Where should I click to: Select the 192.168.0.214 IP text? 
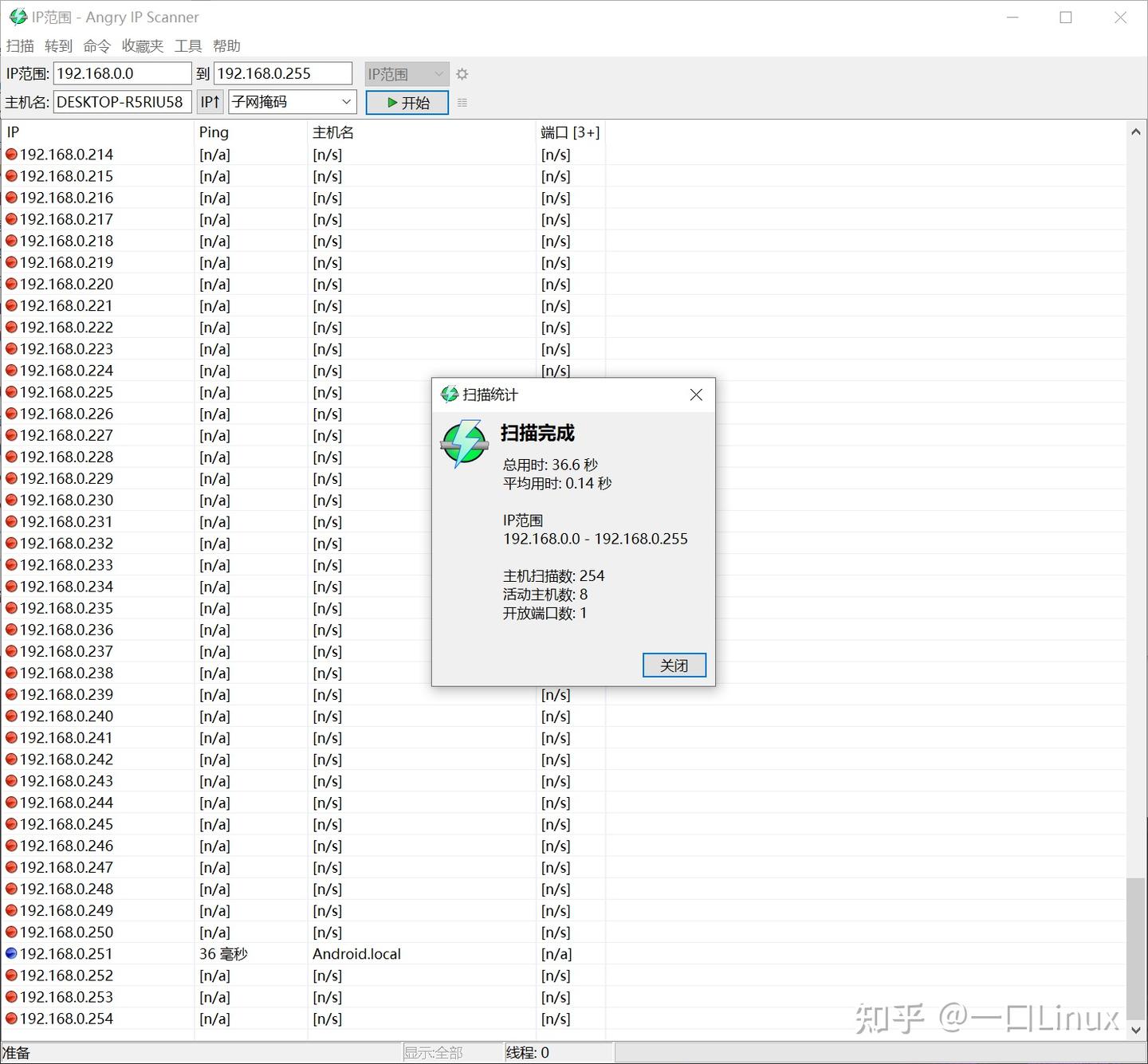point(66,155)
